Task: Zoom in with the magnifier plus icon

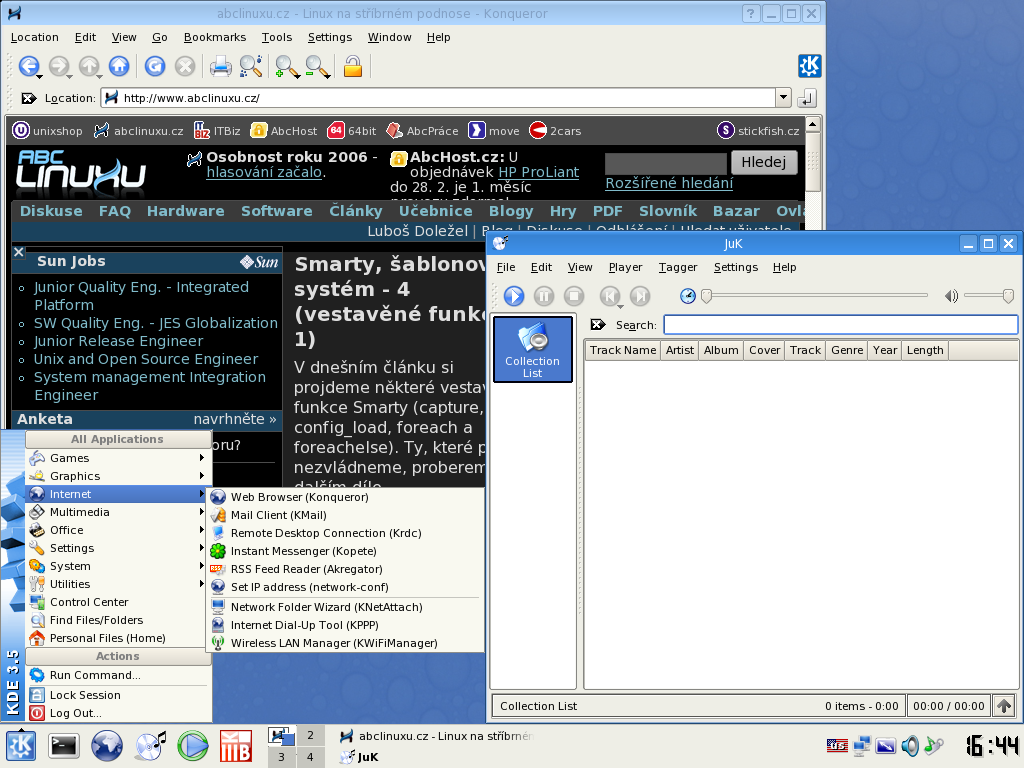Action: (x=287, y=67)
